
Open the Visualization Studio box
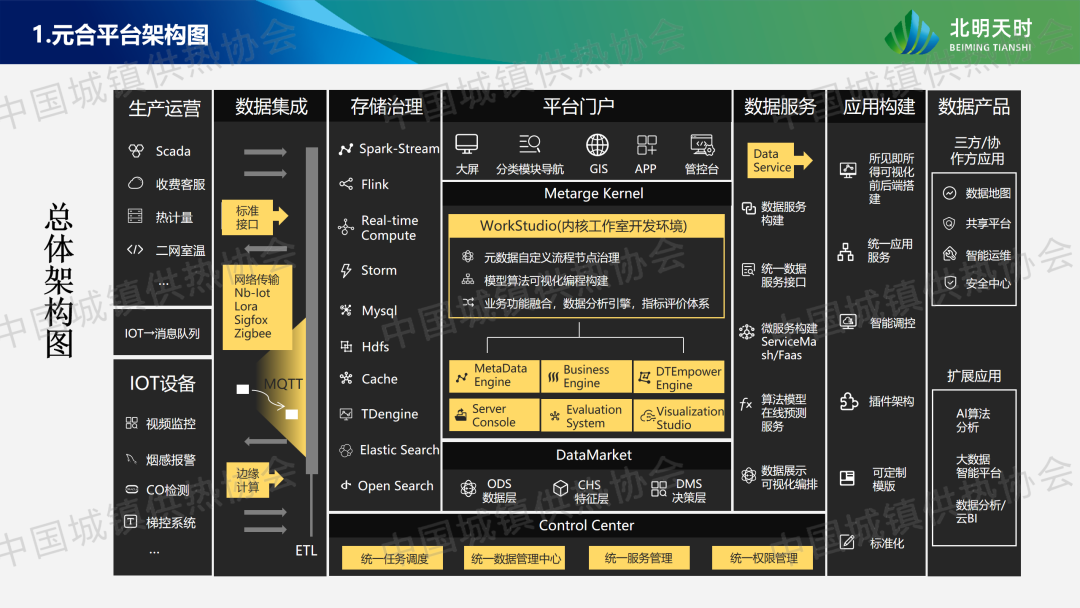click(x=679, y=417)
